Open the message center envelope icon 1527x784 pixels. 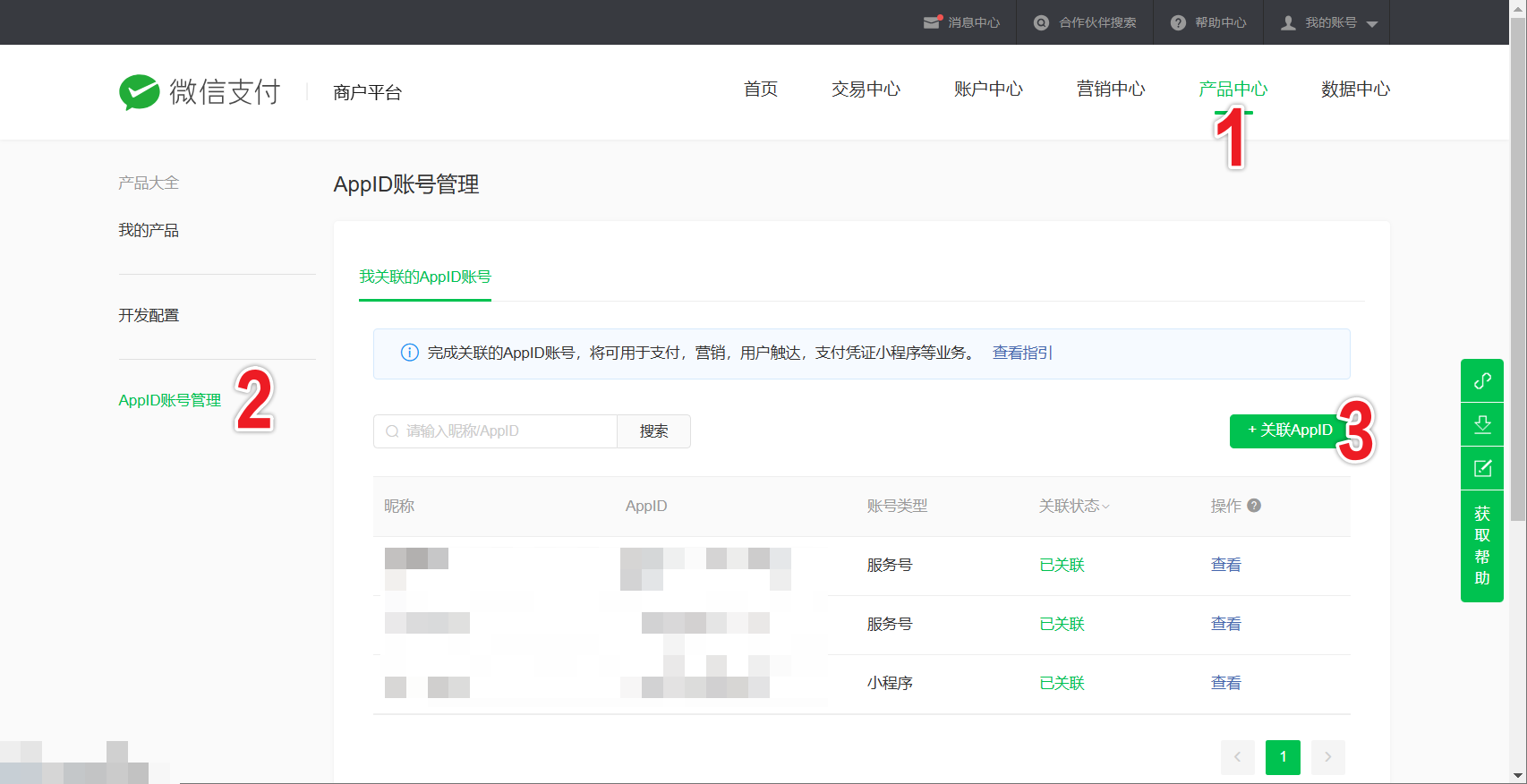point(933,22)
